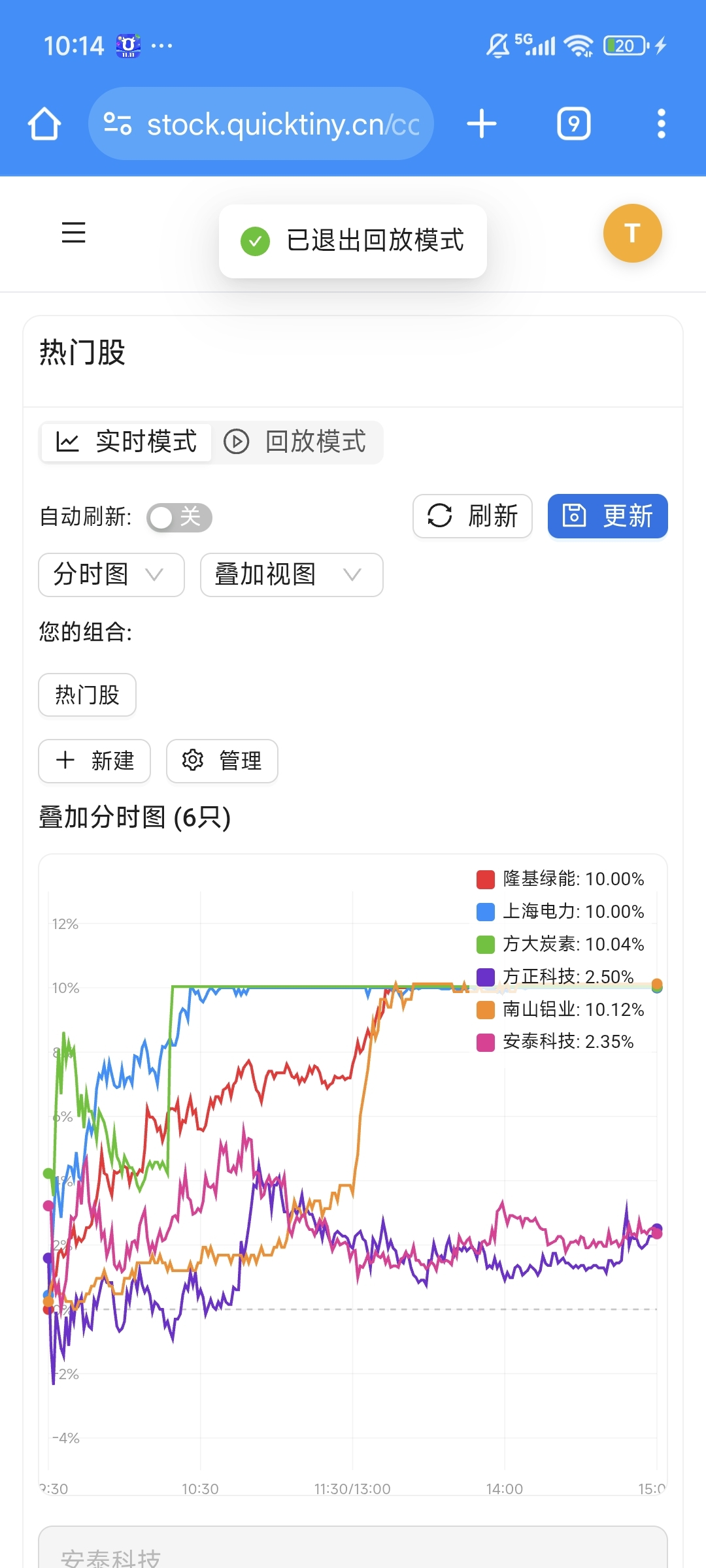The width and height of the screenshot is (706, 1568).
Task: Switch to 实时模式 tab
Action: (126, 442)
